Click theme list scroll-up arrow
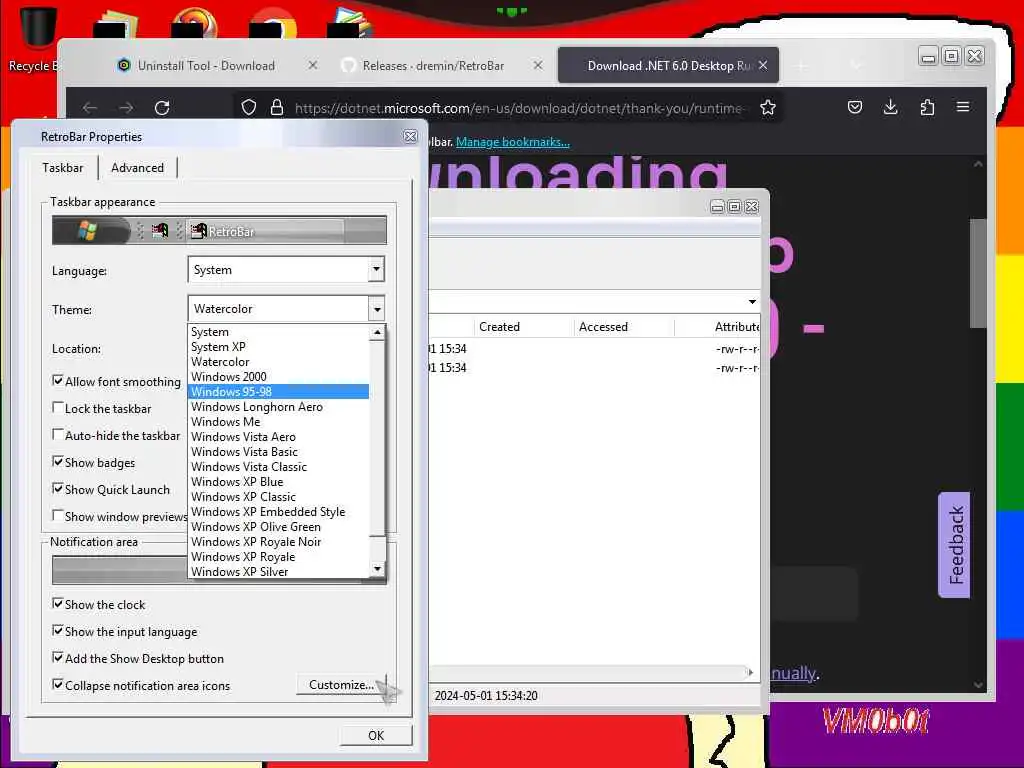This screenshot has height=768, width=1024. click(x=377, y=332)
